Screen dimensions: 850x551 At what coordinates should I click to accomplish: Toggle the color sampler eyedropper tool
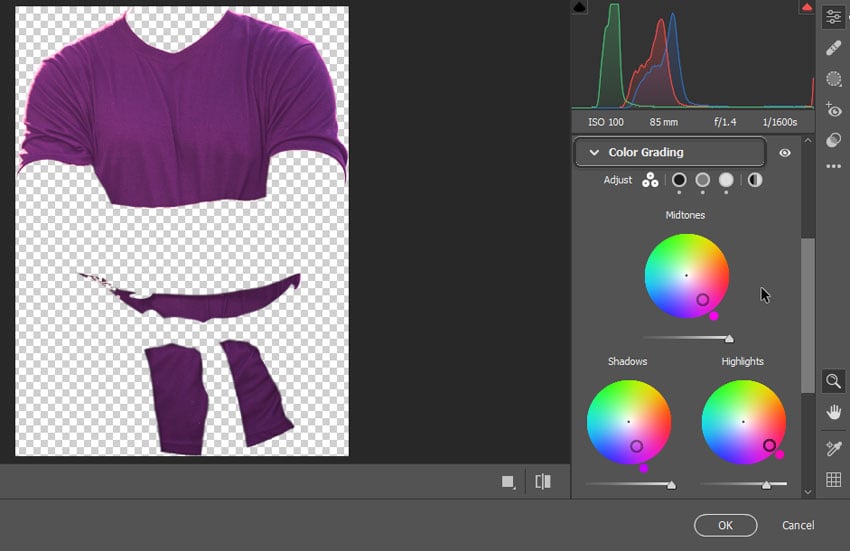tap(833, 449)
